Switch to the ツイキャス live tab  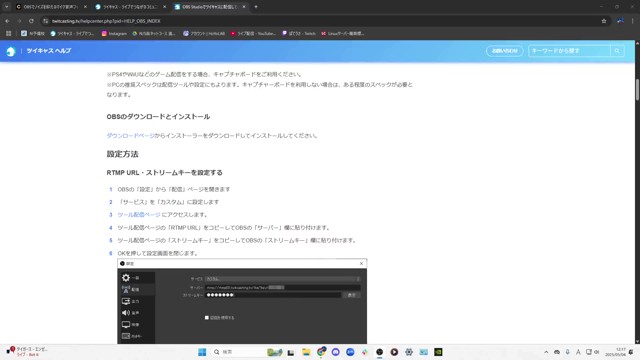130,7
